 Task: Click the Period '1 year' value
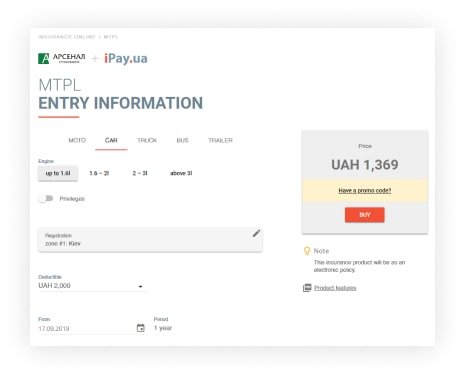163,328
